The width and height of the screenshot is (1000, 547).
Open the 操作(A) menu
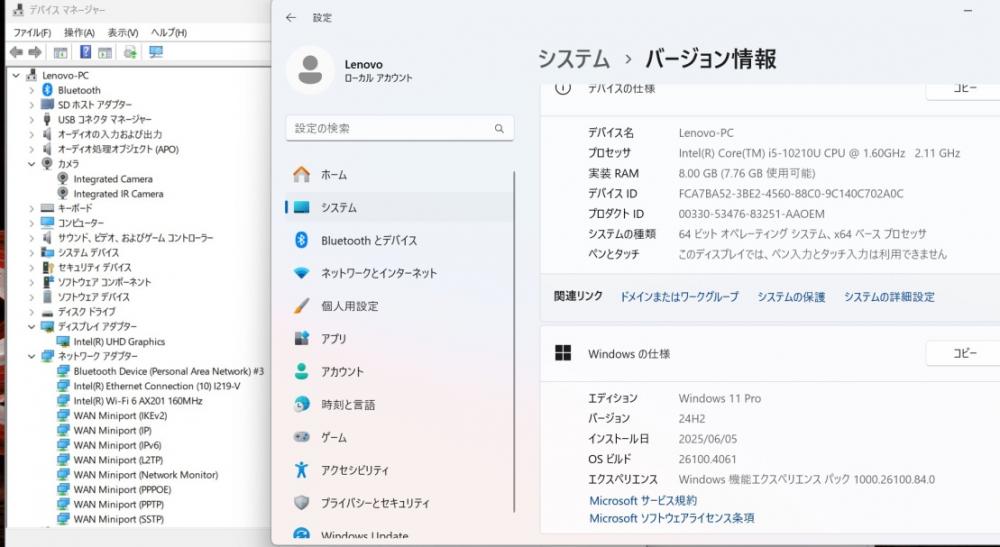(x=79, y=33)
